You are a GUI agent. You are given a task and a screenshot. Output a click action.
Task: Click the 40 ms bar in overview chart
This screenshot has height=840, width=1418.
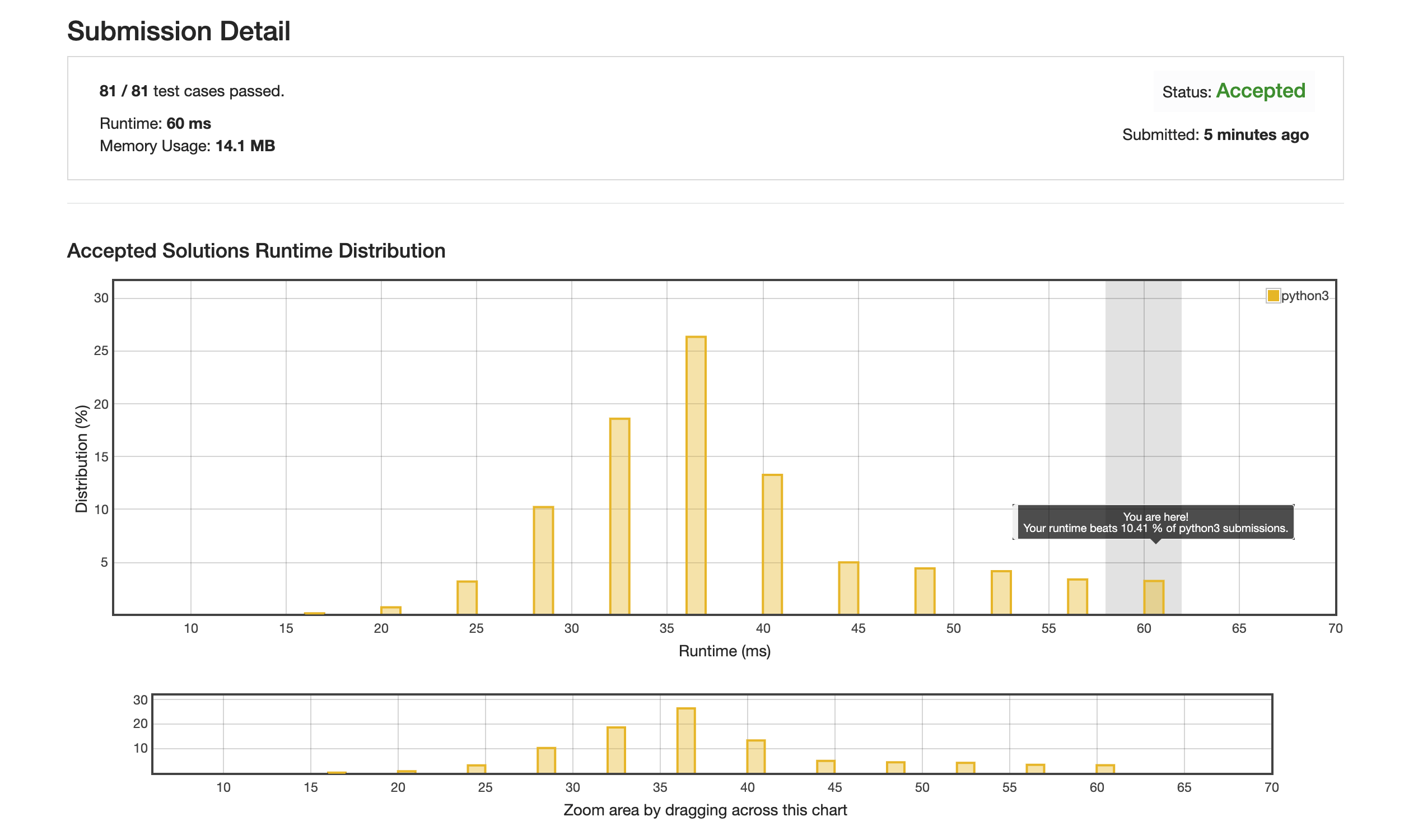(755, 757)
